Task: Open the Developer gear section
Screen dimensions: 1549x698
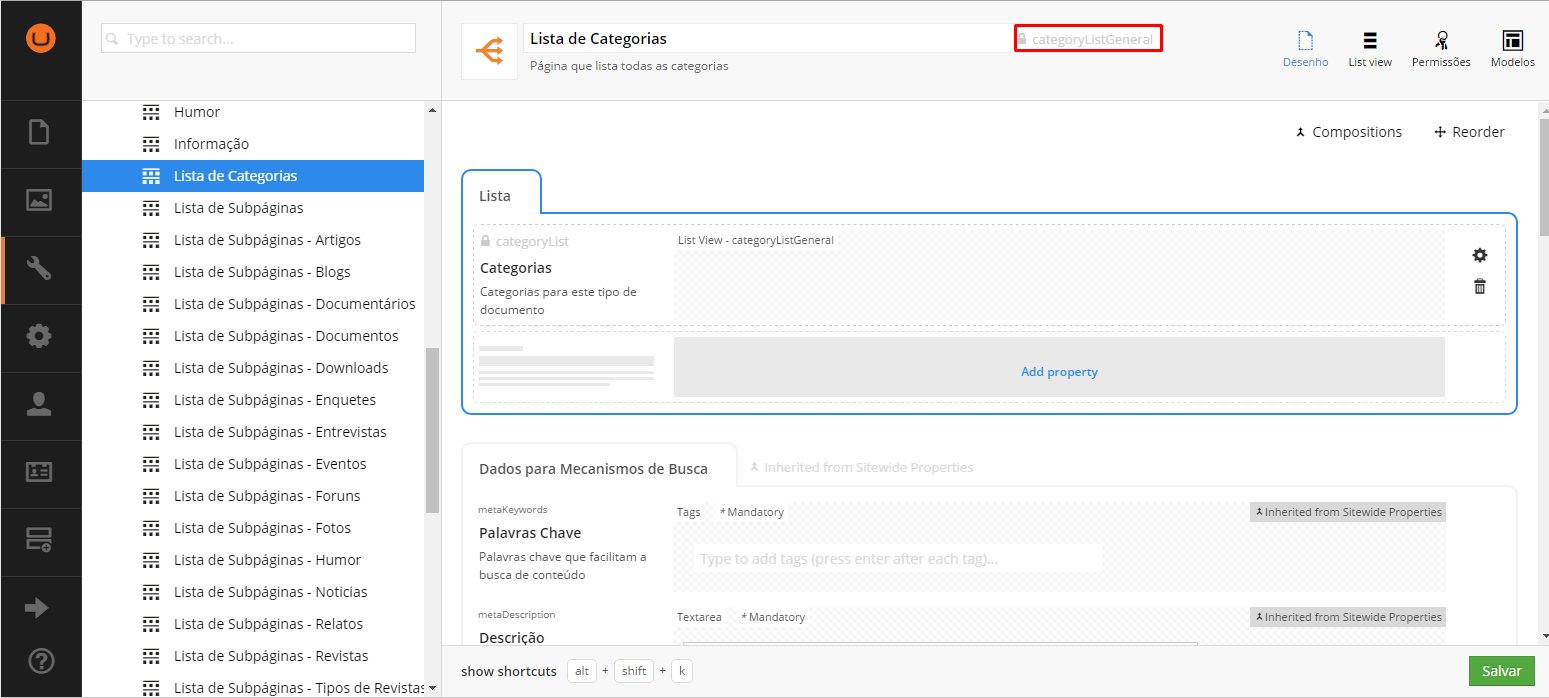Action: (x=39, y=336)
